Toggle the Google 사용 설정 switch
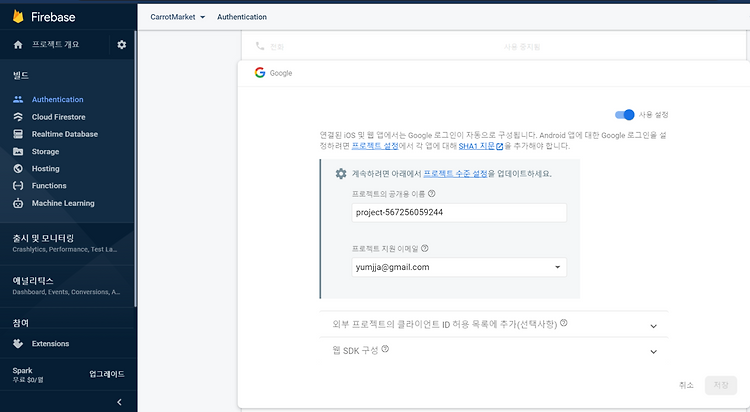The height and width of the screenshot is (412, 750). [625, 115]
